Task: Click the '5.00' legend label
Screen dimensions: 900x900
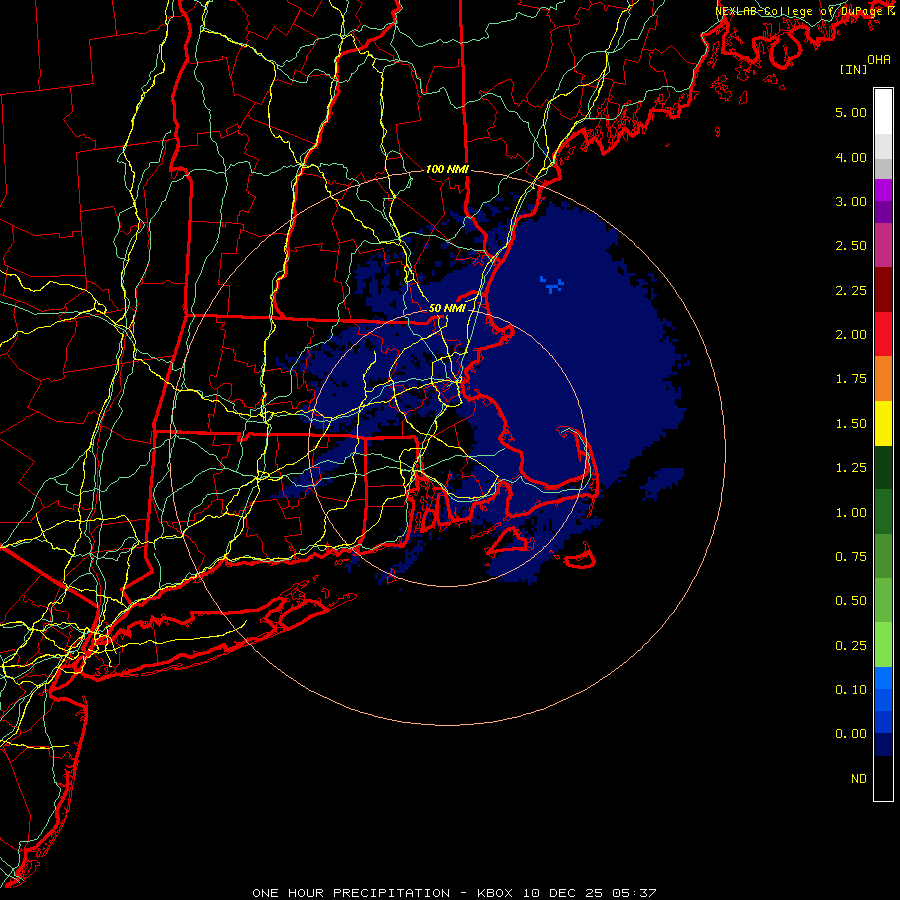Action: pyautogui.click(x=851, y=112)
